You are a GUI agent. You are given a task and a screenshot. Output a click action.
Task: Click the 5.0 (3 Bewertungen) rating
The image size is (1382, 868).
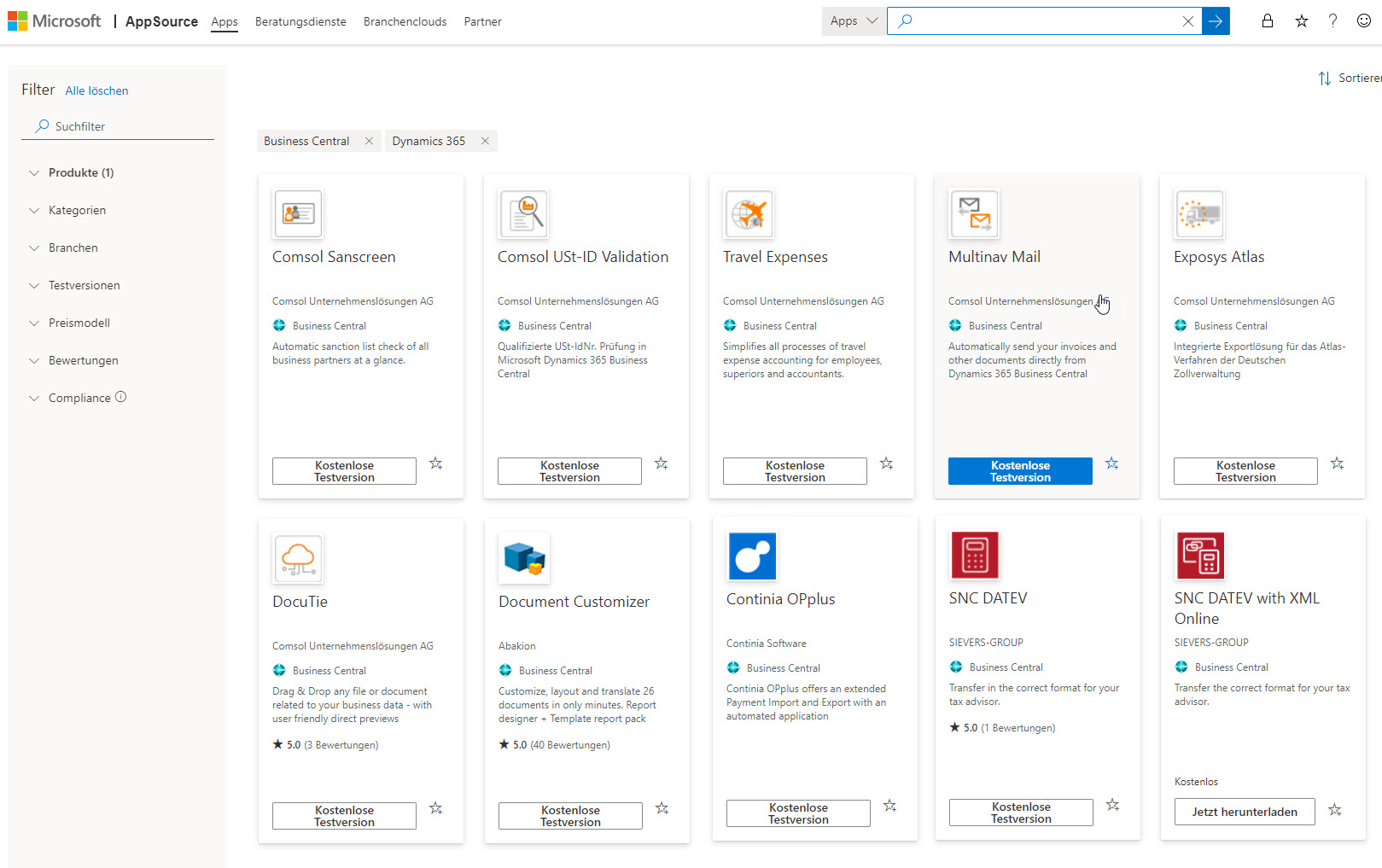coord(325,745)
